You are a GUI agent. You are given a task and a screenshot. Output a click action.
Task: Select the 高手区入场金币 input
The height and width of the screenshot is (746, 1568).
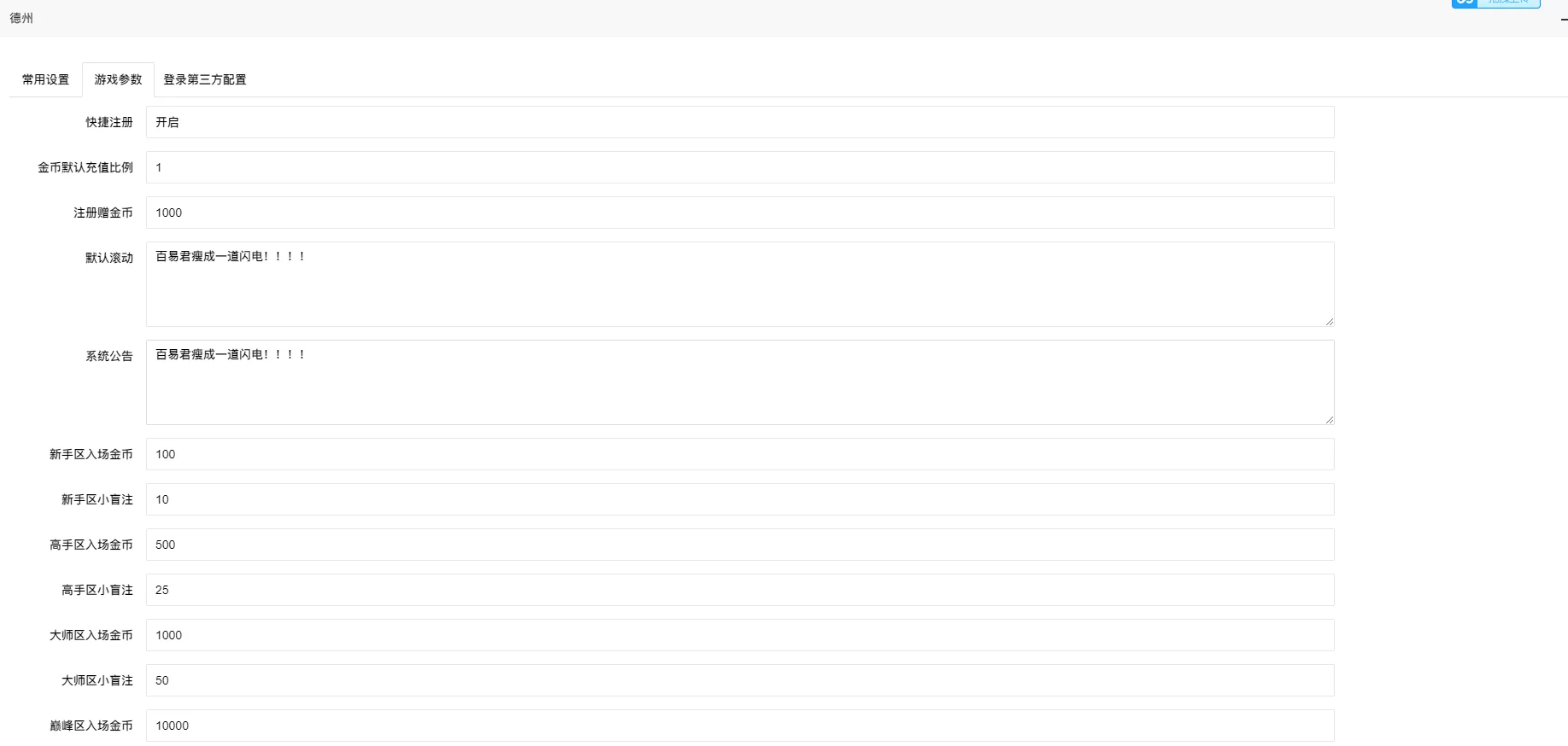click(x=740, y=545)
